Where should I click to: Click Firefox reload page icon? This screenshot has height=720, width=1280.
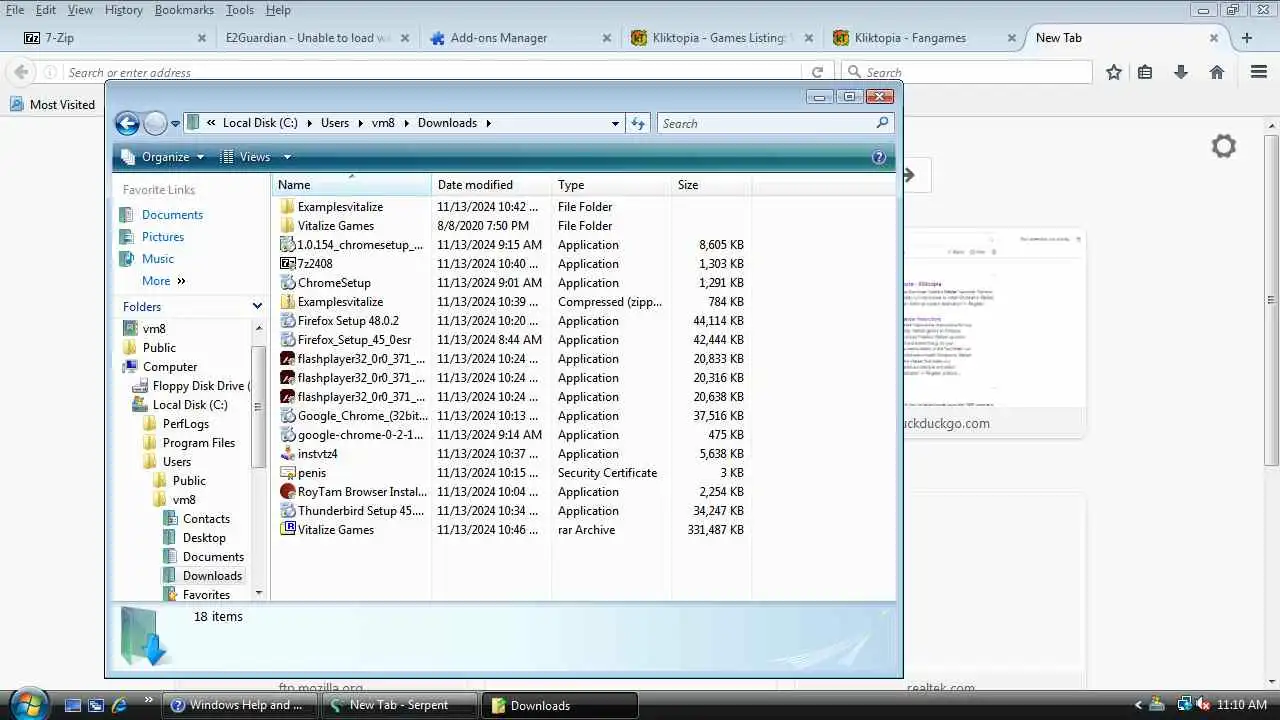tap(817, 72)
